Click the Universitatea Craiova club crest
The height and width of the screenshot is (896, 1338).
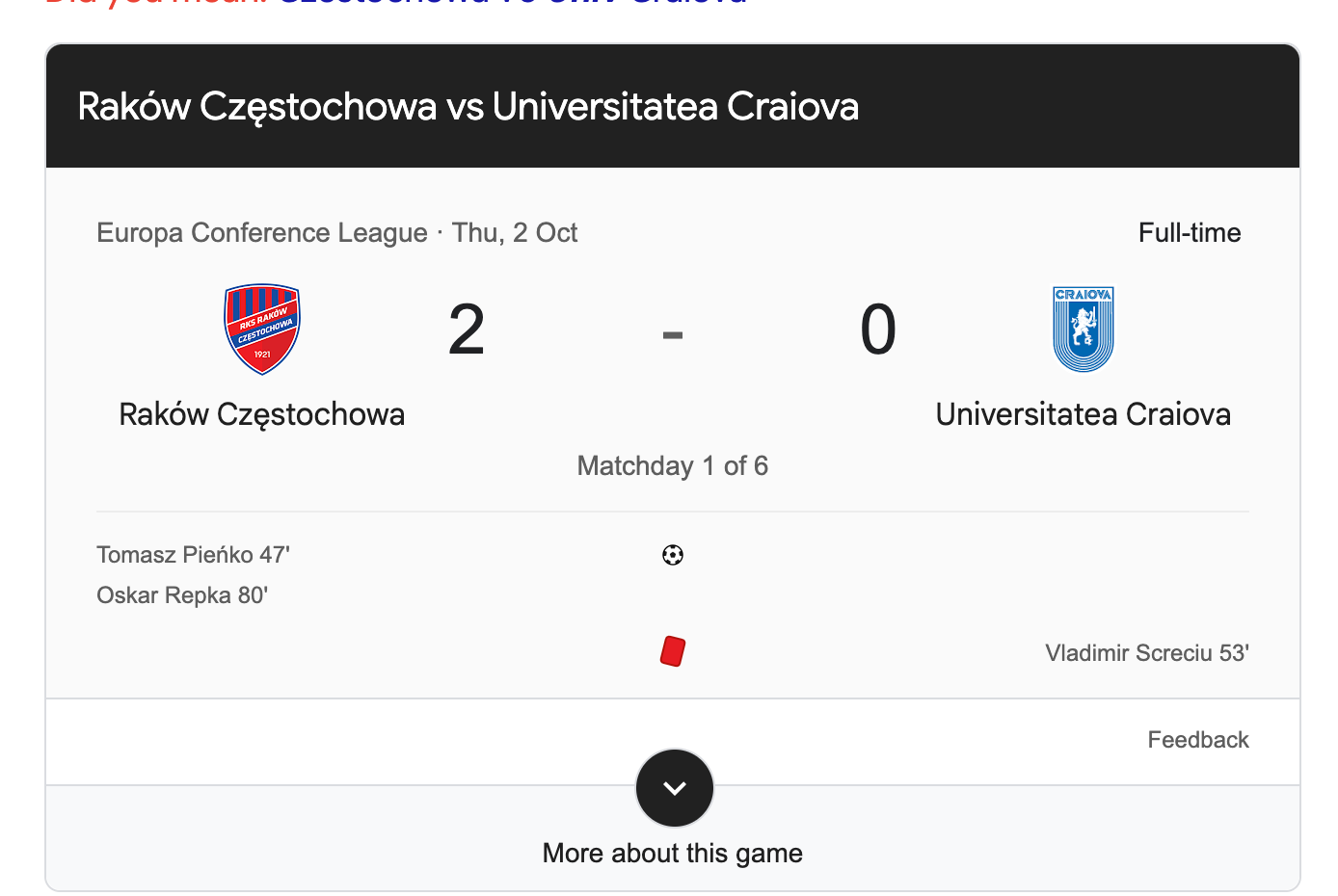pos(1083,329)
